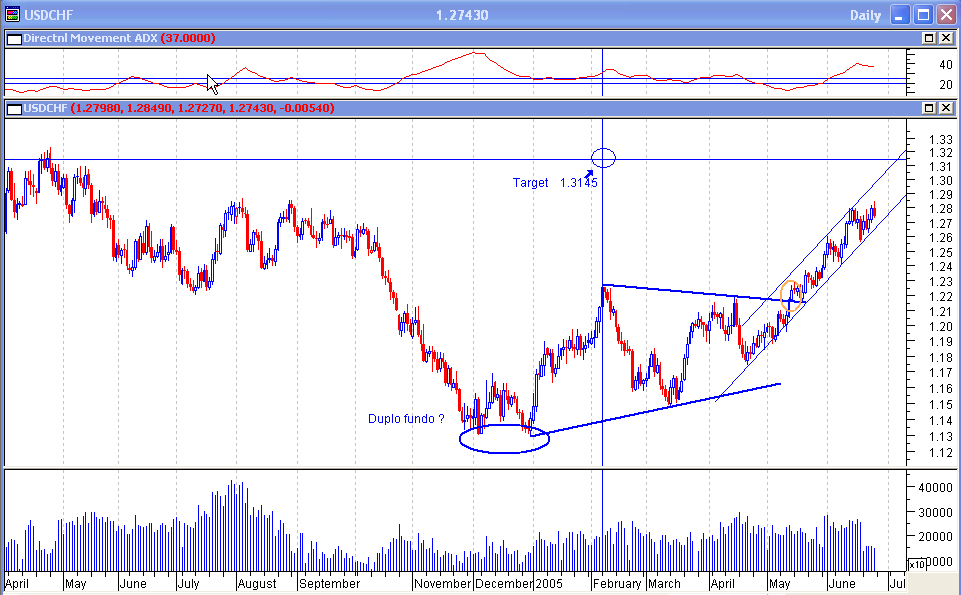Viewport: 961px width, 595px height.
Task: Close the USDCHF price pane
Action: pyautogui.click(x=946, y=108)
